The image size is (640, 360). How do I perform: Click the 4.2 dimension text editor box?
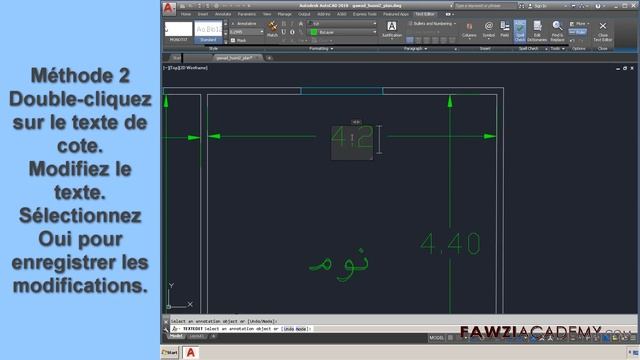352,142
